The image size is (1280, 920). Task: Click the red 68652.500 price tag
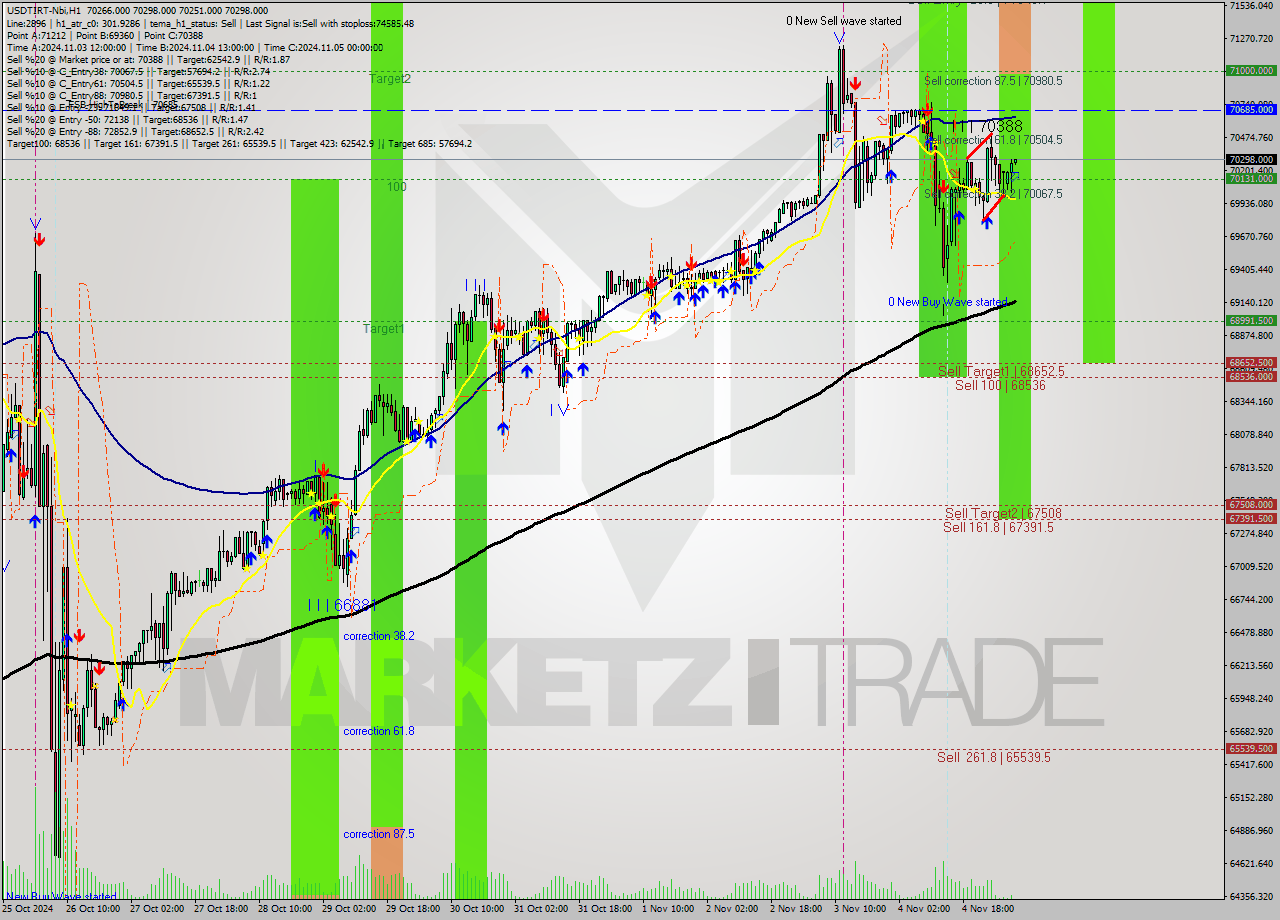[1251, 363]
